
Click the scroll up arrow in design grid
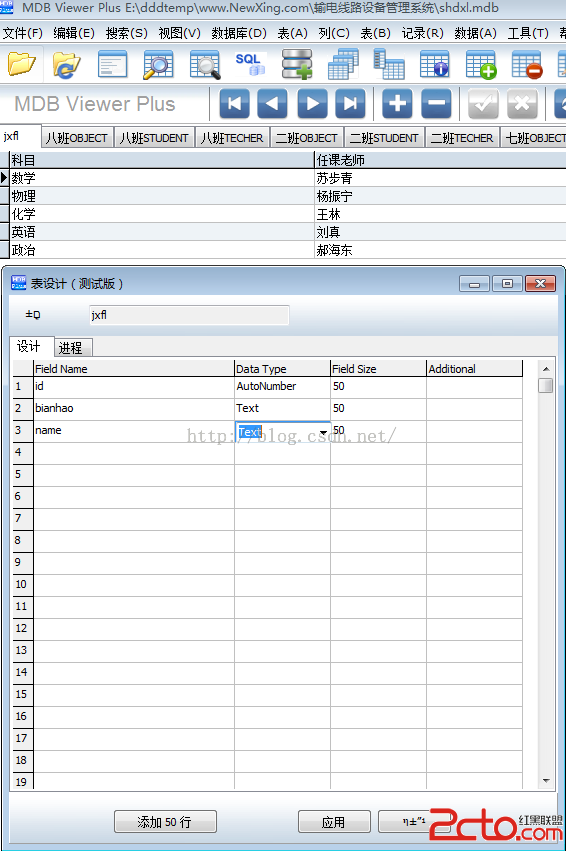(x=546, y=369)
